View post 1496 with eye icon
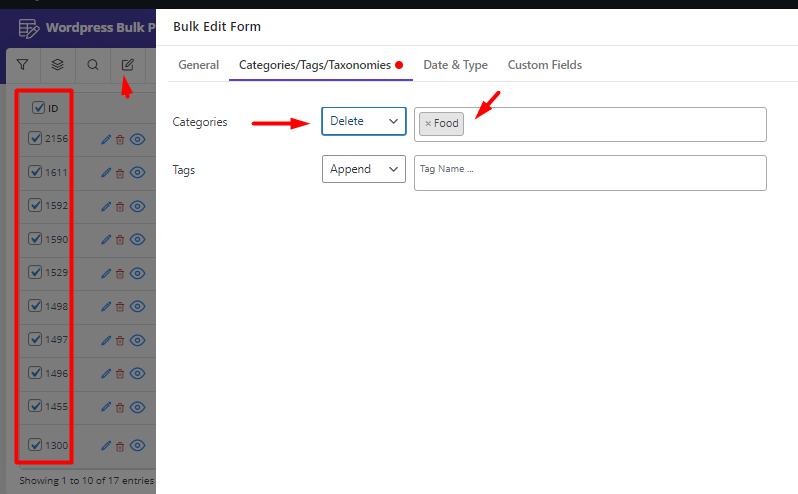This screenshot has width=798, height=494. point(137,373)
